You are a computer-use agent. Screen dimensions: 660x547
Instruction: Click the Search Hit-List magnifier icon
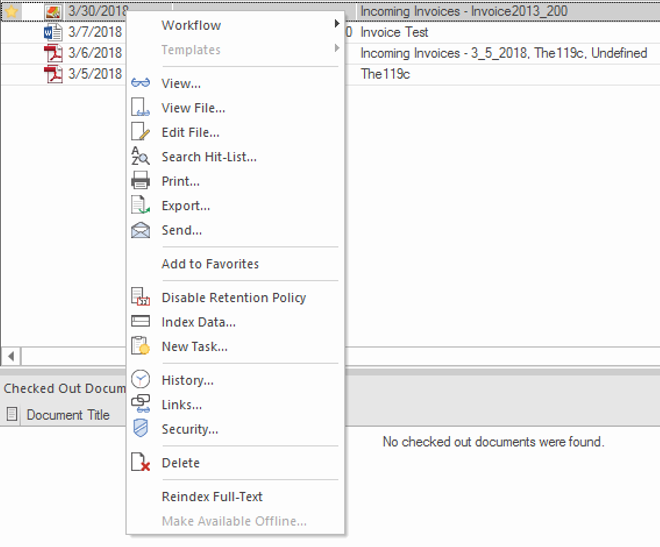140,156
